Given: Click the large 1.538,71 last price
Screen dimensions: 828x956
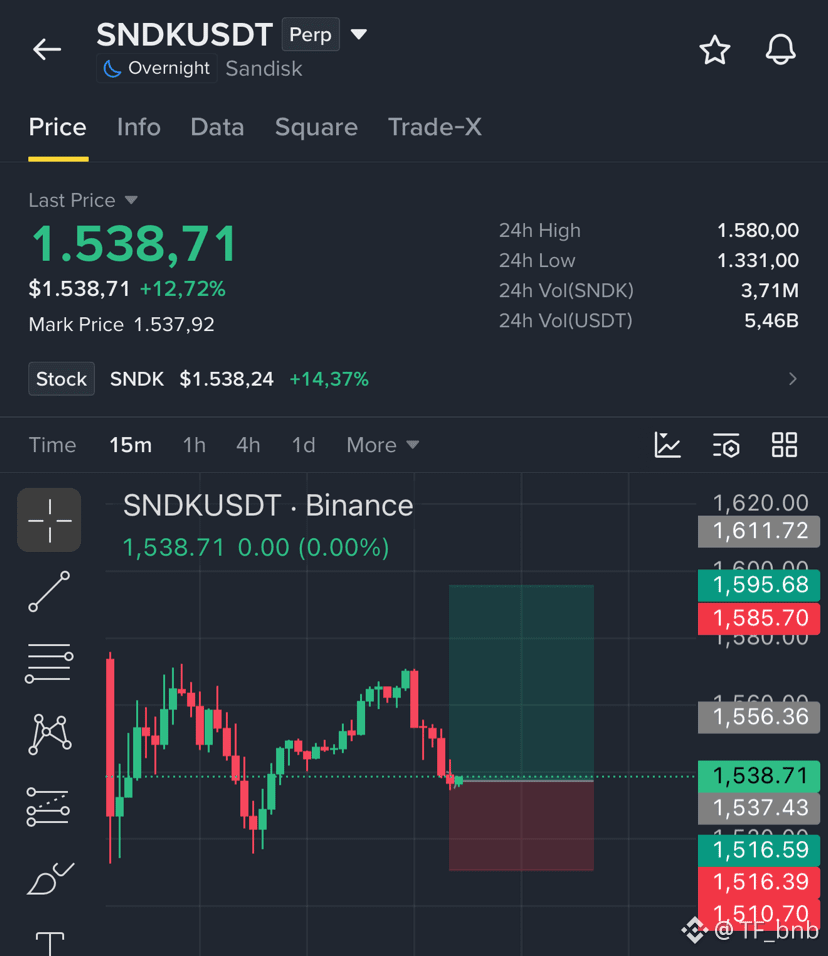Looking at the screenshot, I should click(x=134, y=244).
